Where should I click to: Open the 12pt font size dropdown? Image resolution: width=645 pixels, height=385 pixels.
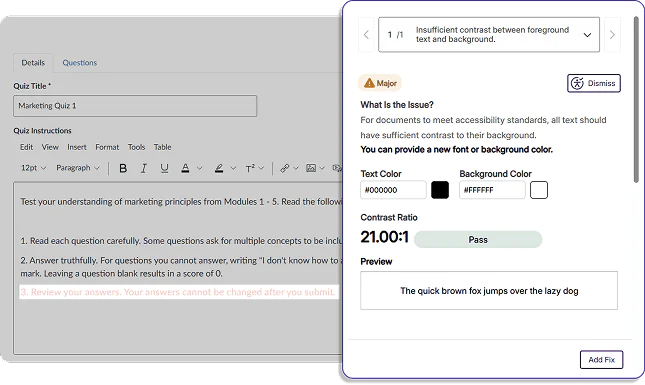[x=33, y=168]
